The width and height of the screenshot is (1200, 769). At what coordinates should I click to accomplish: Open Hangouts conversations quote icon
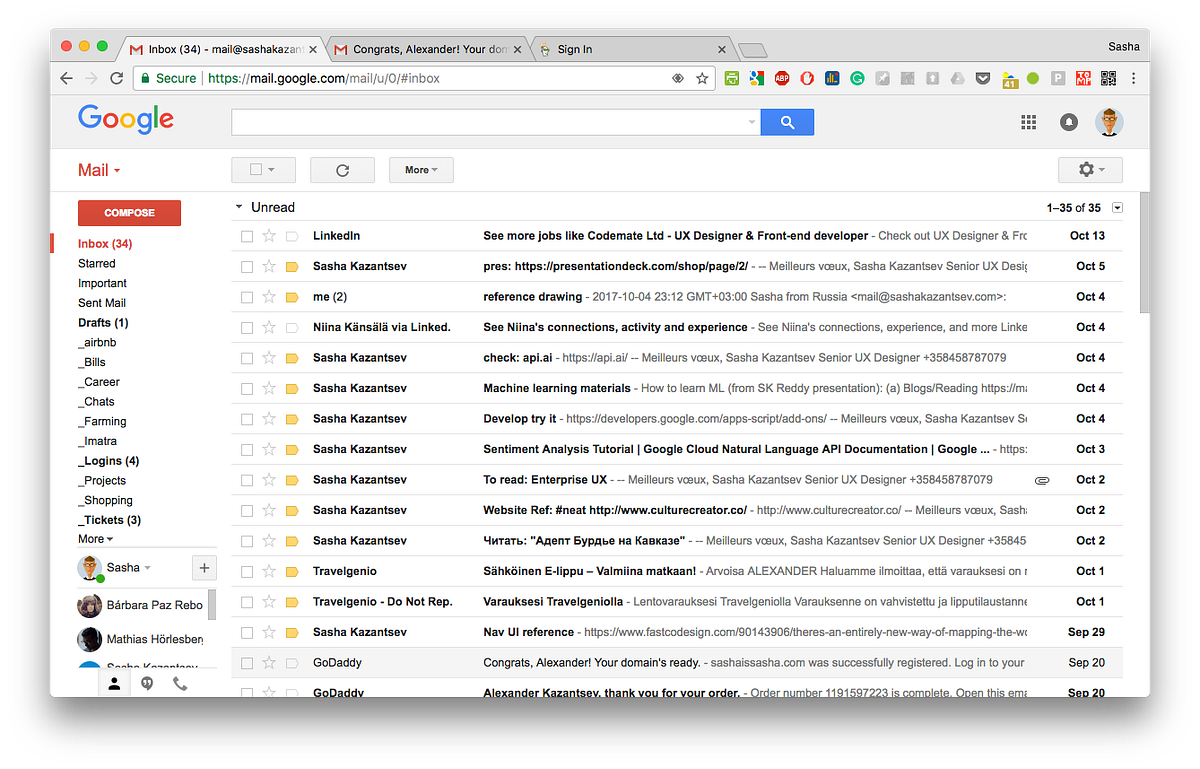147,684
